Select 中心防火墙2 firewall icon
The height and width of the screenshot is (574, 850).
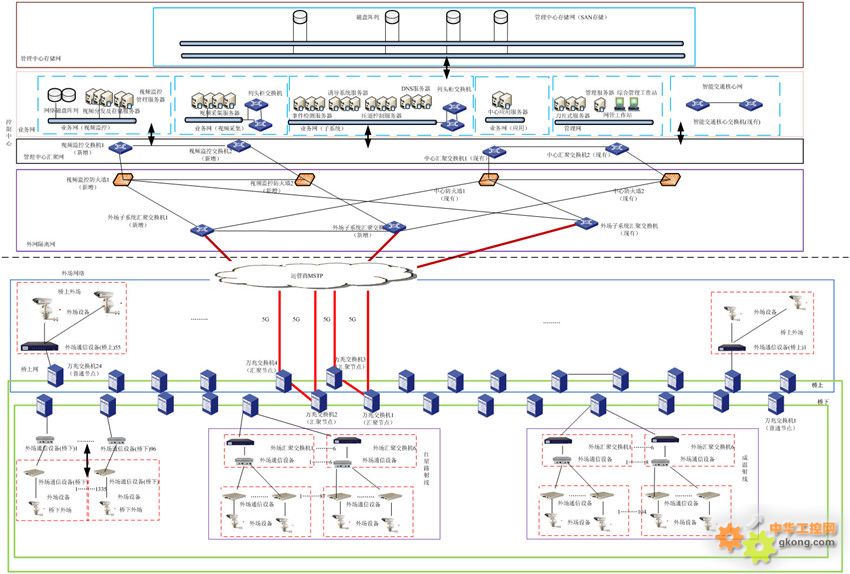[x=672, y=181]
